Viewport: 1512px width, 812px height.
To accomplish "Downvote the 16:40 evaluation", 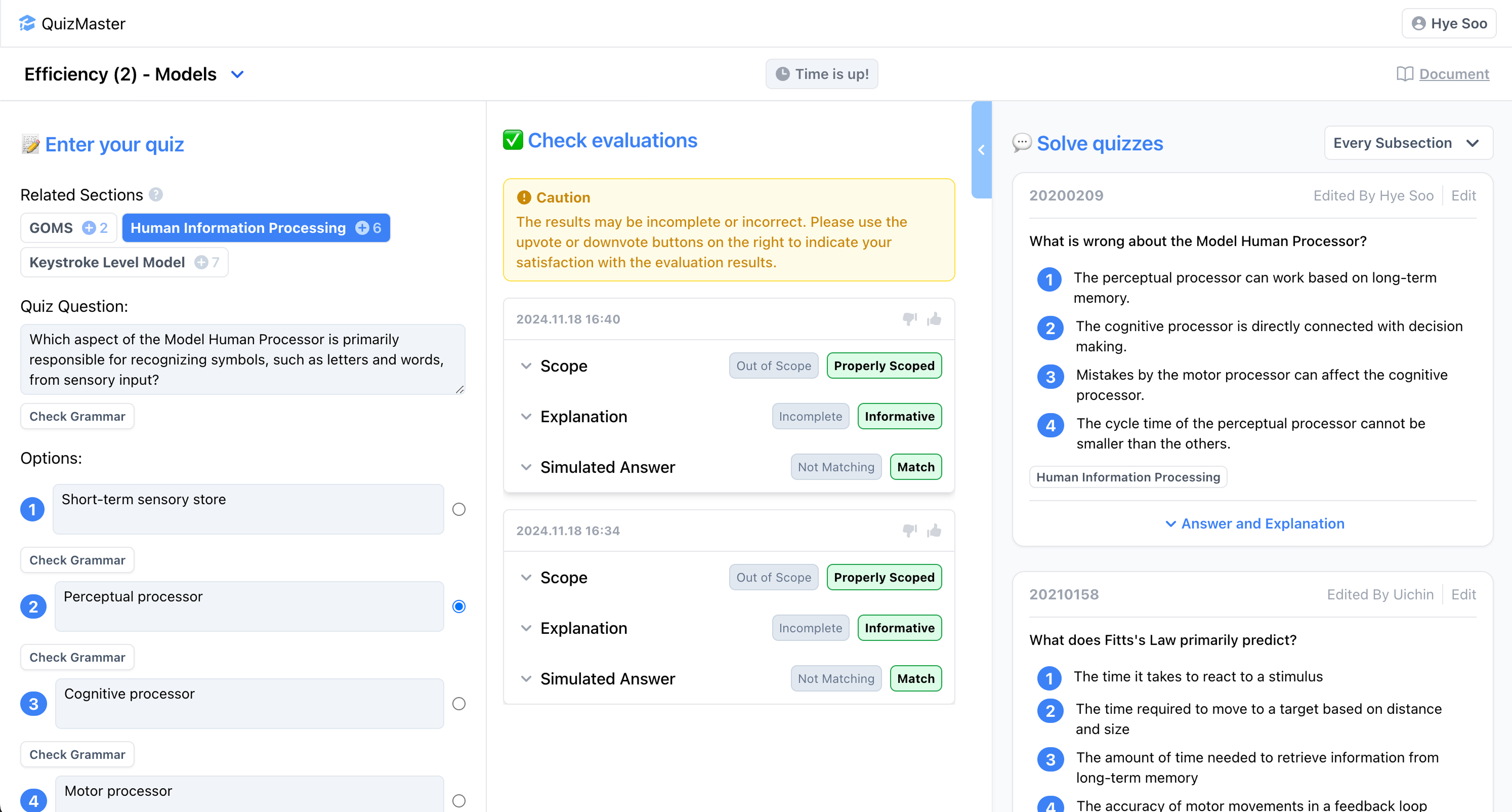I will tap(910, 319).
